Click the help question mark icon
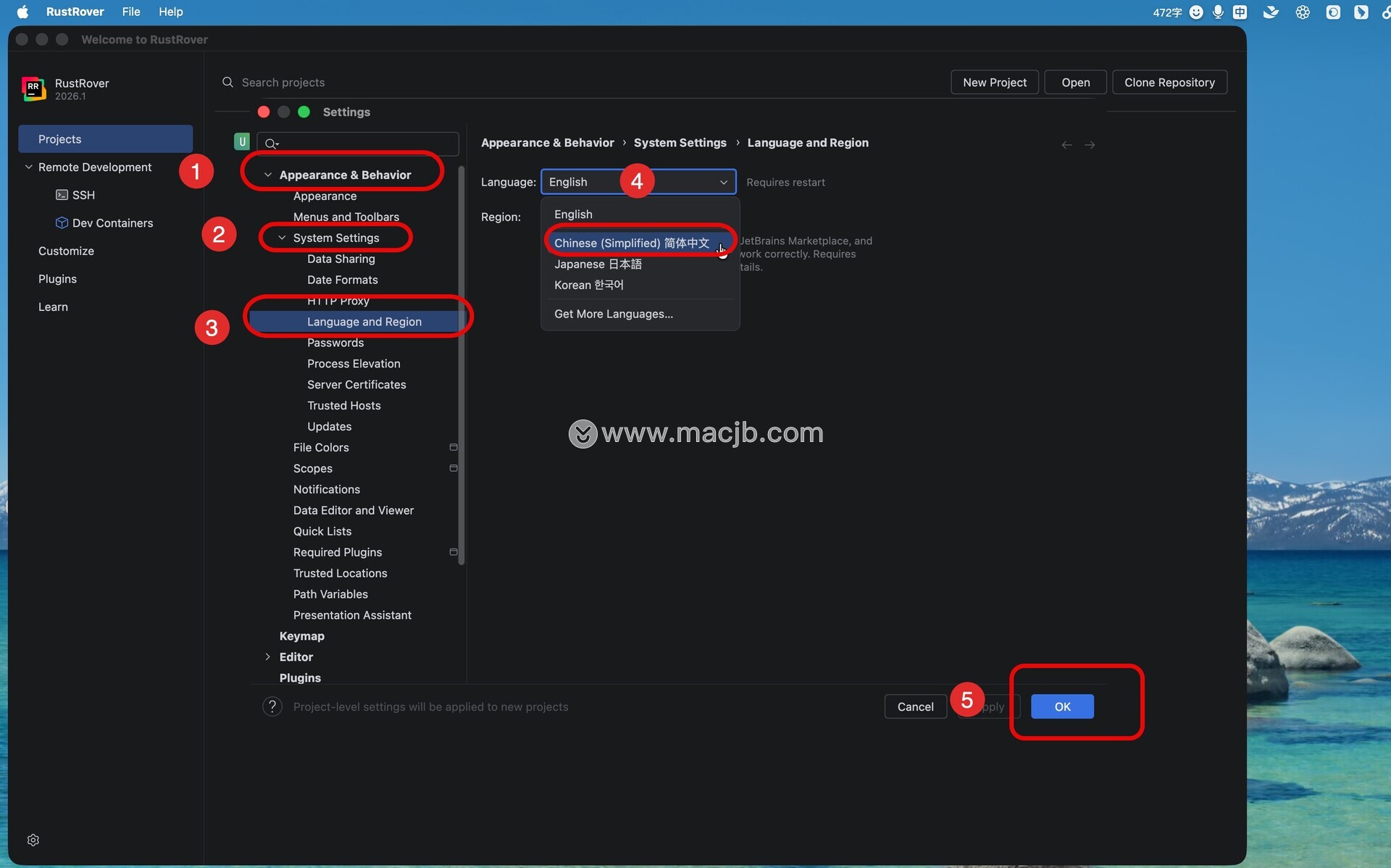1391x868 pixels. pyautogui.click(x=272, y=706)
